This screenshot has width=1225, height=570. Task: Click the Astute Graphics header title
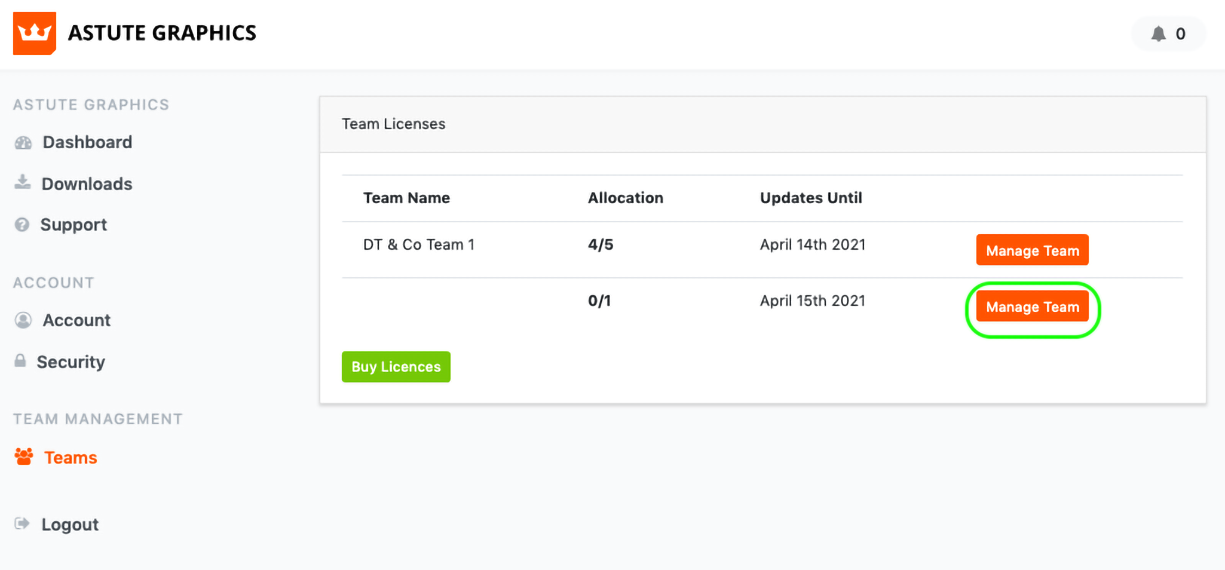(162, 33)
